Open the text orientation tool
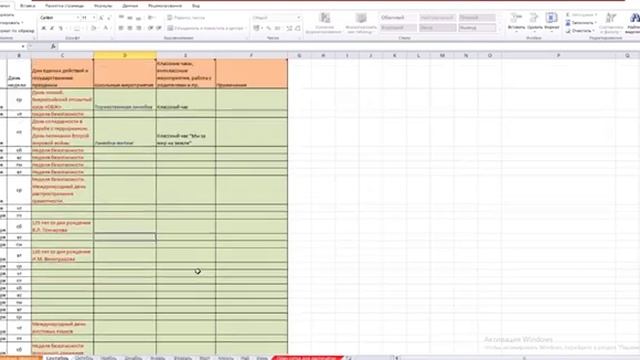The image size is (640, 360). (x=151, y=18)
